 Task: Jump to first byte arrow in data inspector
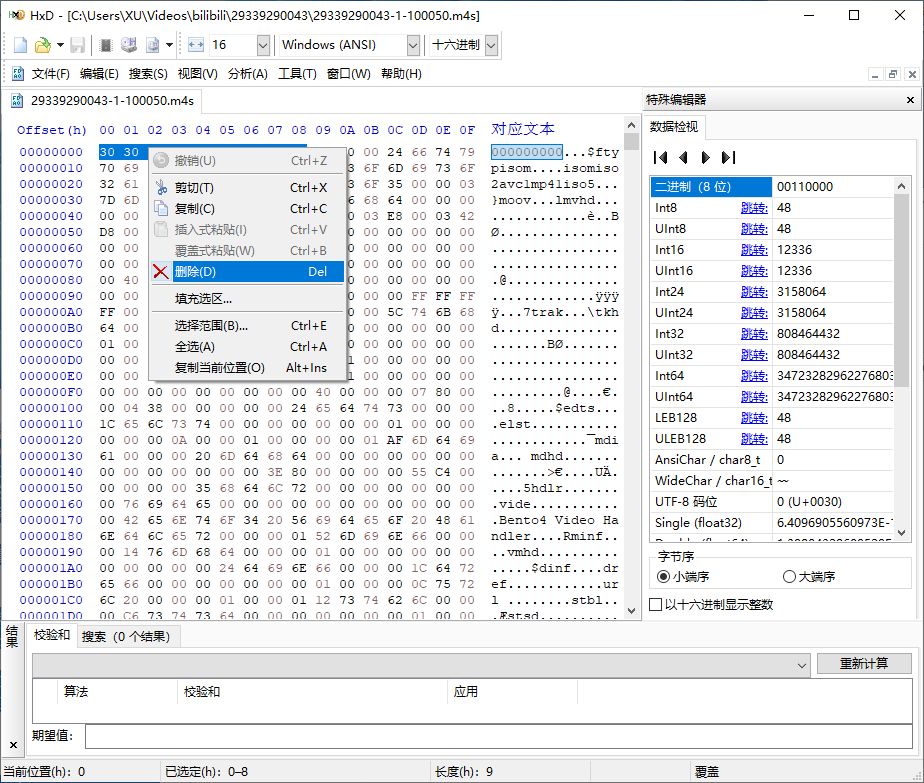pyautogui.click(x=661, y=157)
